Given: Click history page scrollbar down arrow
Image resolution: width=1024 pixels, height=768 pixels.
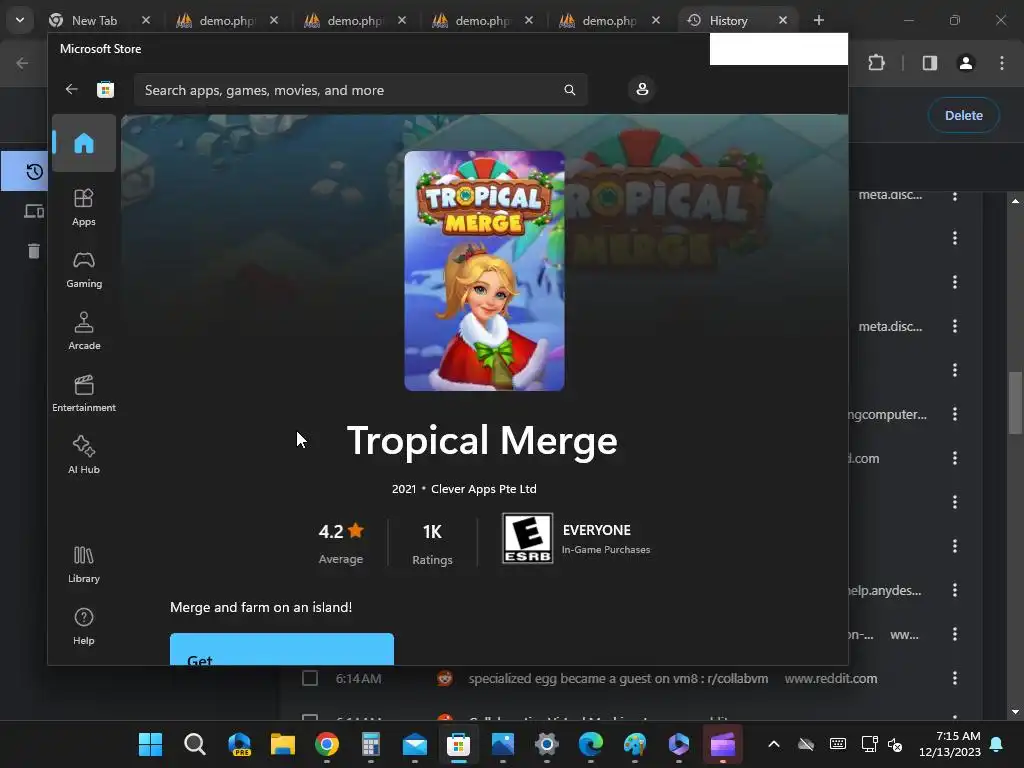Looking at the screenshot, I should [1015, 712].
